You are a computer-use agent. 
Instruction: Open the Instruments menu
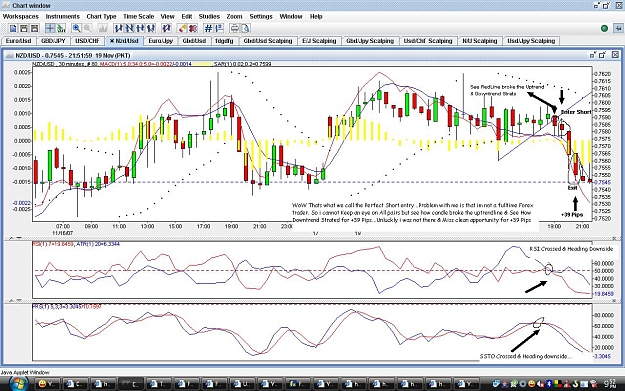point(63,16)
